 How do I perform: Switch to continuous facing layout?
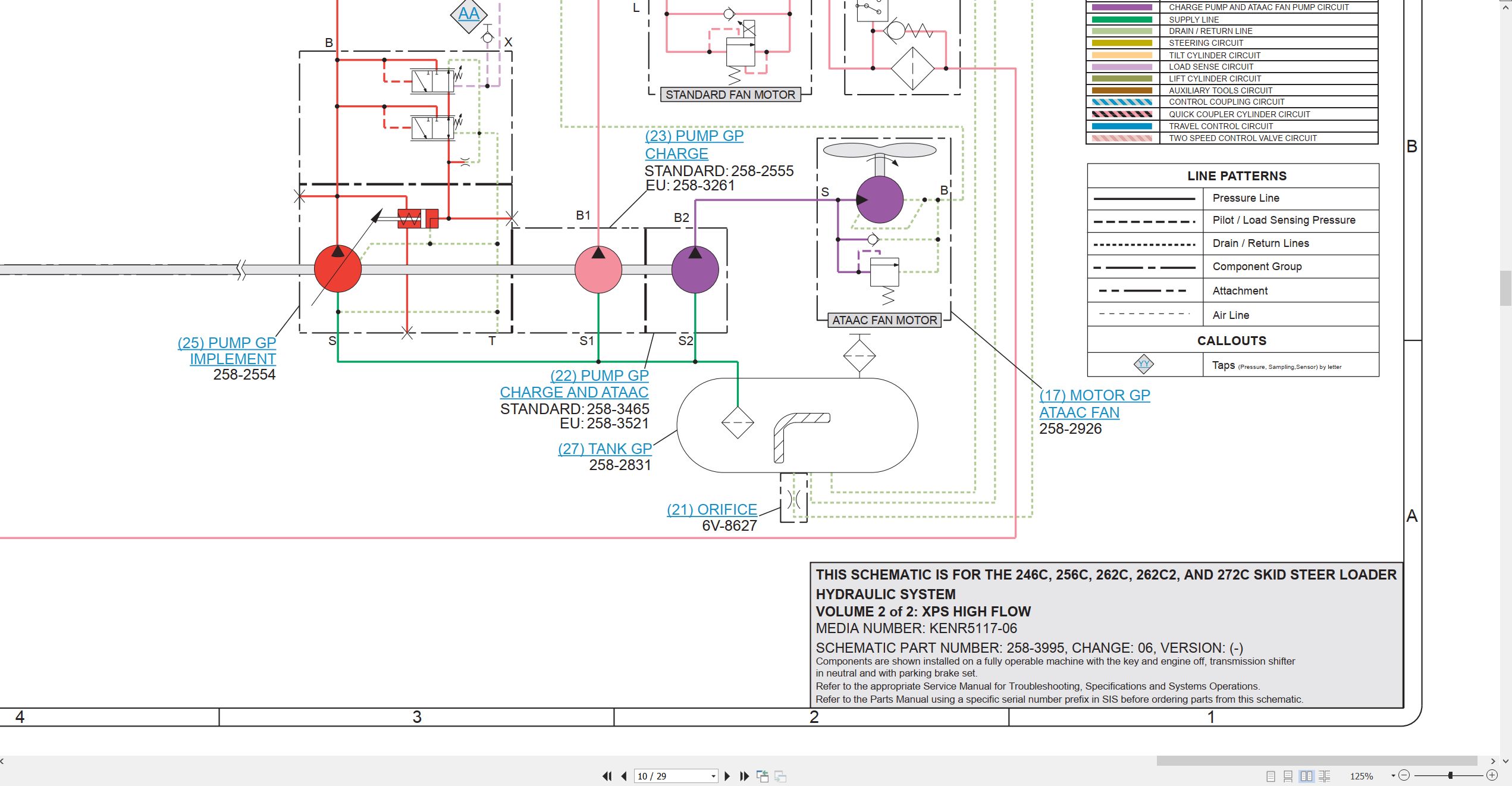coord(1325,776)
